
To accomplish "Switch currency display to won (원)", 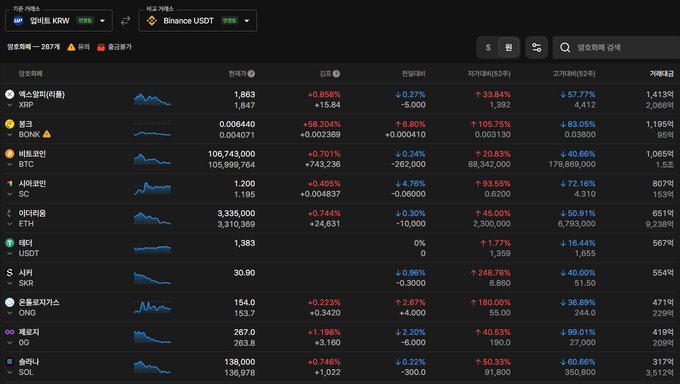I will point(508,47).
